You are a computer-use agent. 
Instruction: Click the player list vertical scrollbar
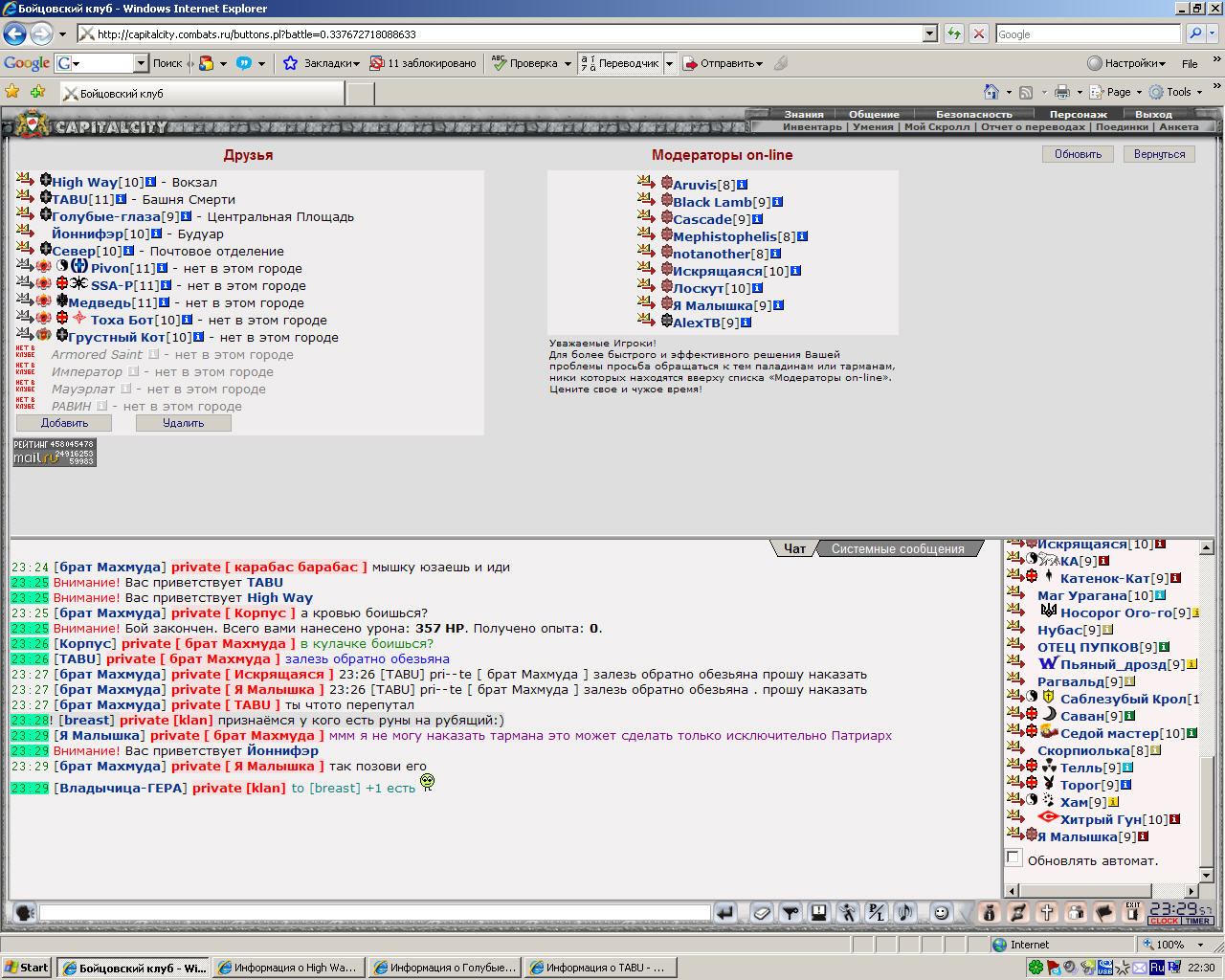[1207, 711]
